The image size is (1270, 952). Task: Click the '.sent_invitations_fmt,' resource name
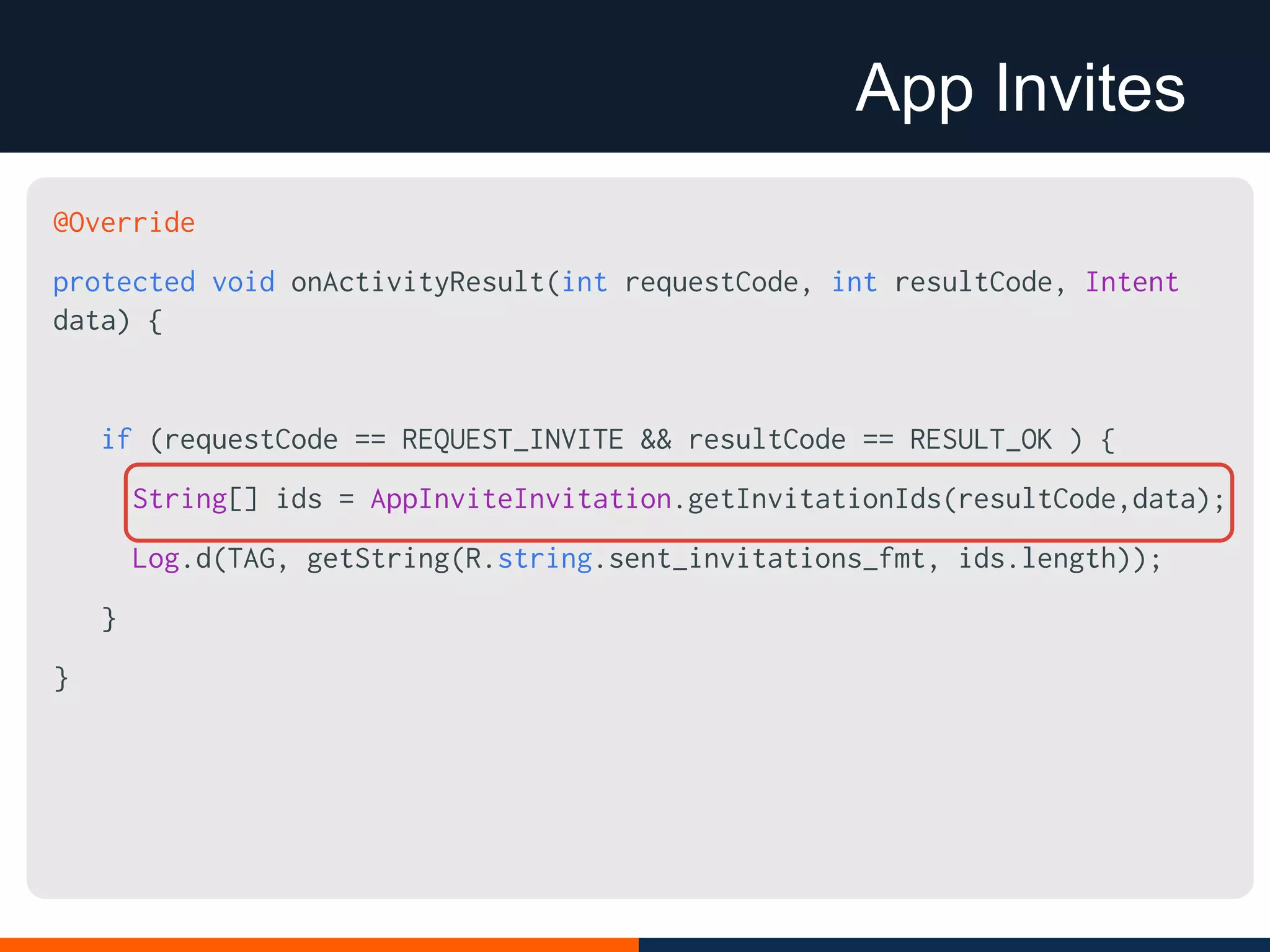tap(768, 559)
